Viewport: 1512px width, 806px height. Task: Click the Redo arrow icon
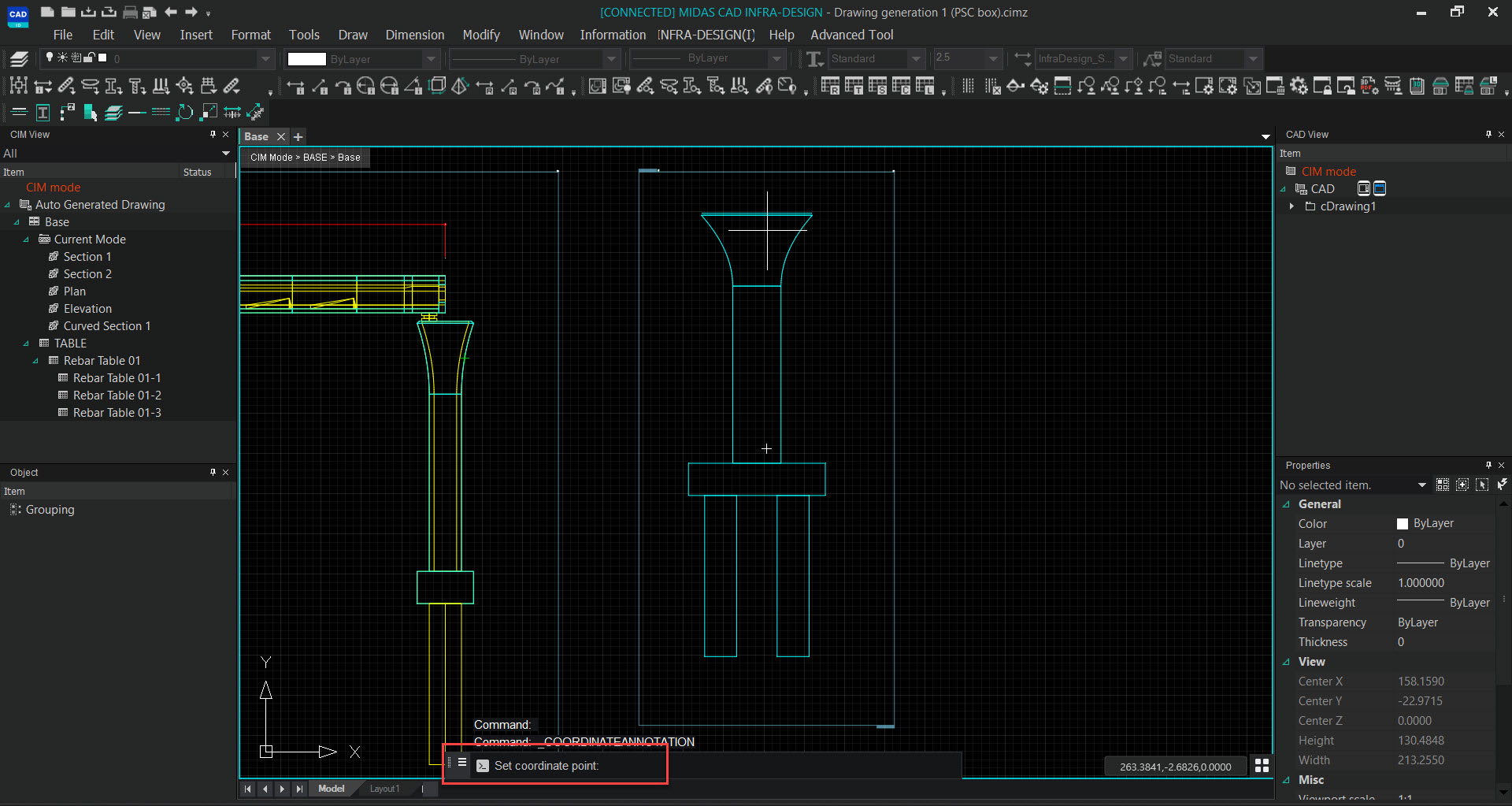(191, 12)
